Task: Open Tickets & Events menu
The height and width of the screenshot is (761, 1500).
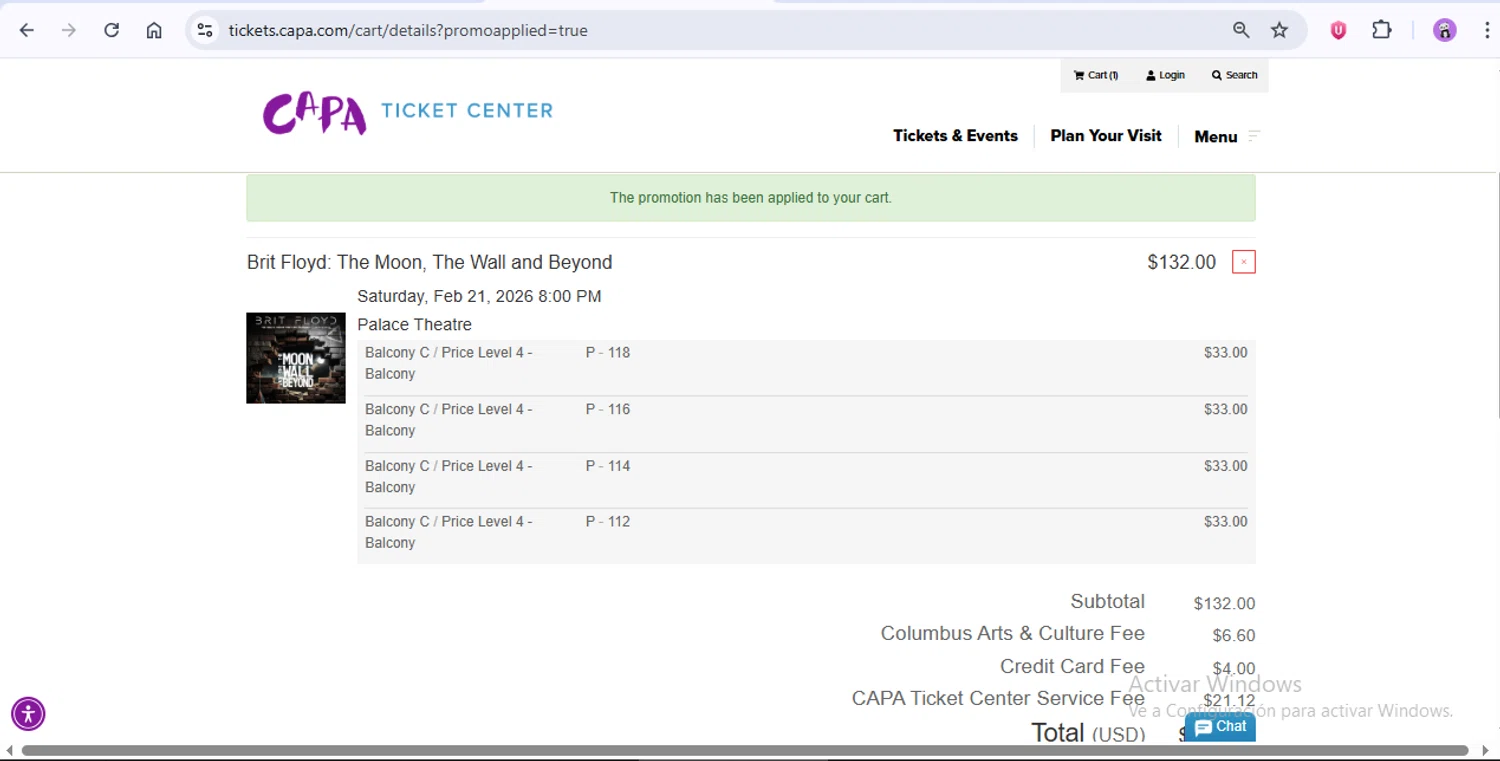Action: 955,136
